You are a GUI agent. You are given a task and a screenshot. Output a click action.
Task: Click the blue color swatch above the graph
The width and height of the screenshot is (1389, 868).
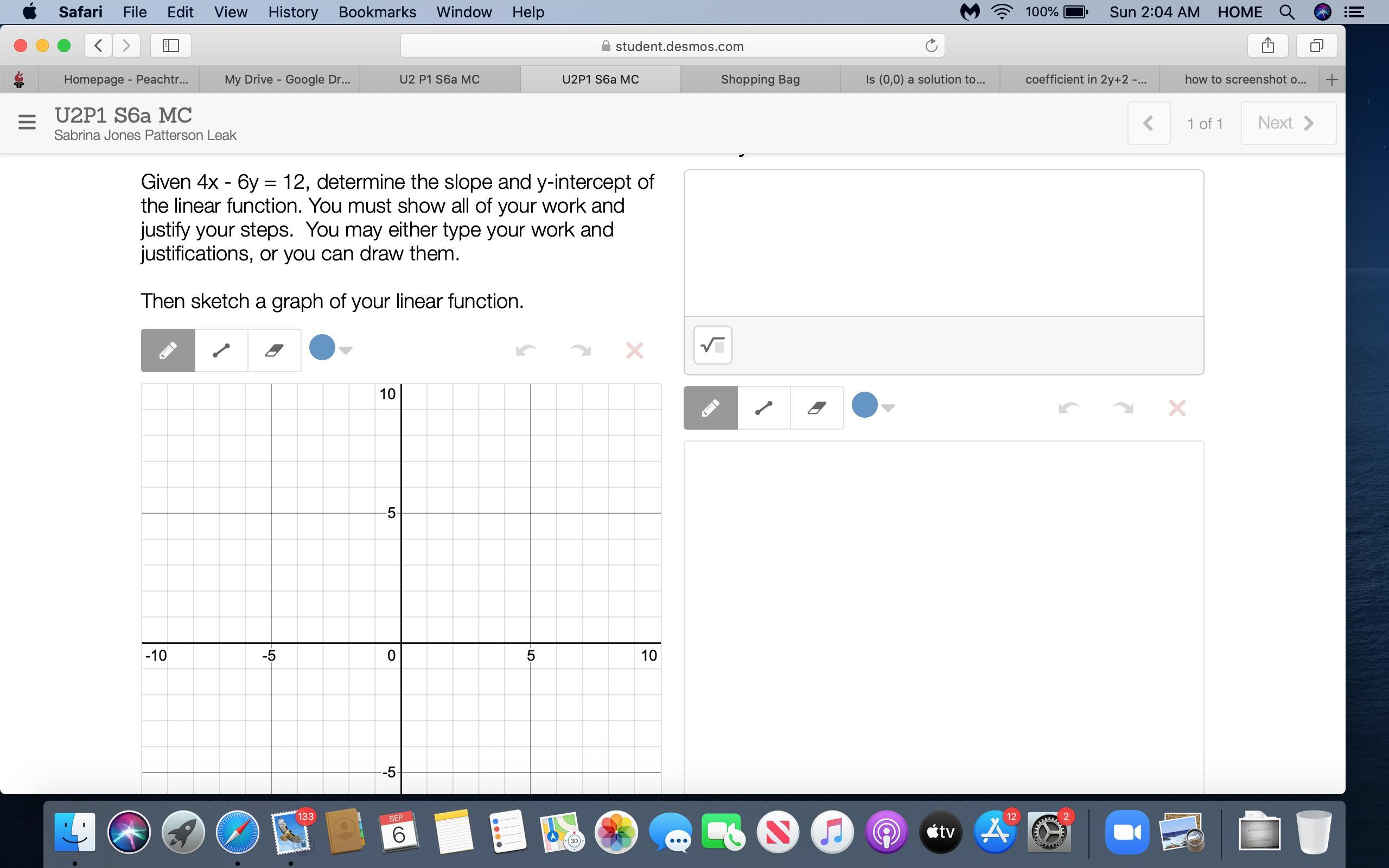click(x=322, y=348)
